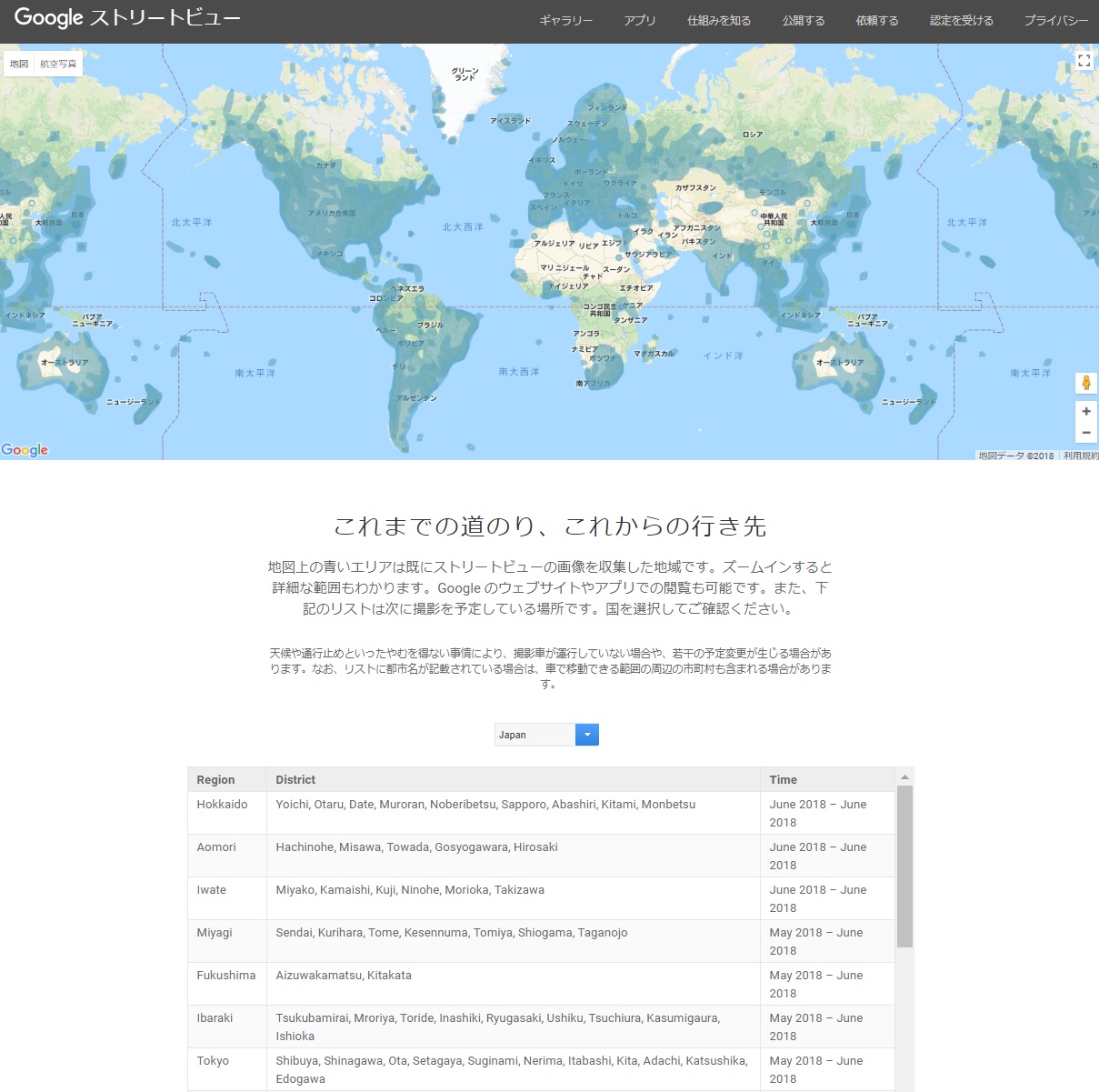Click the Sendai, Kurihara district cell

tap(514, 941)
